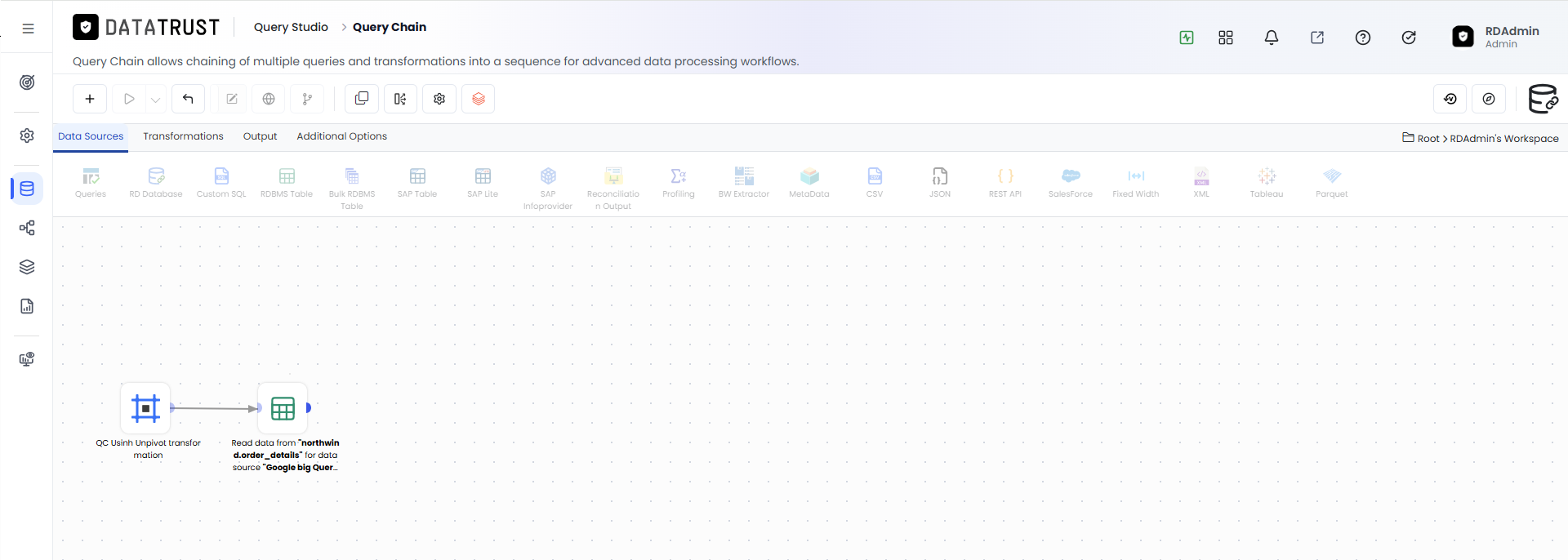Select the Reconciliation Output data source
The image size is (1568, 560).
(x=613, y=189)
